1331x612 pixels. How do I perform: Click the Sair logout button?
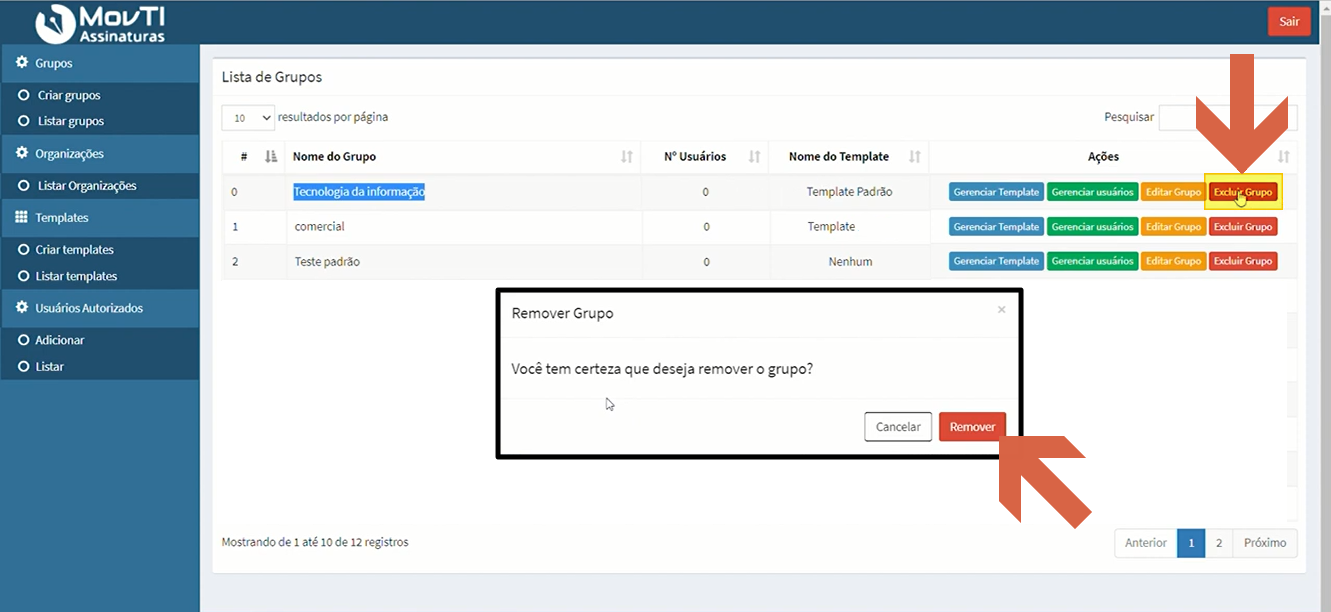coord(1289,21)
